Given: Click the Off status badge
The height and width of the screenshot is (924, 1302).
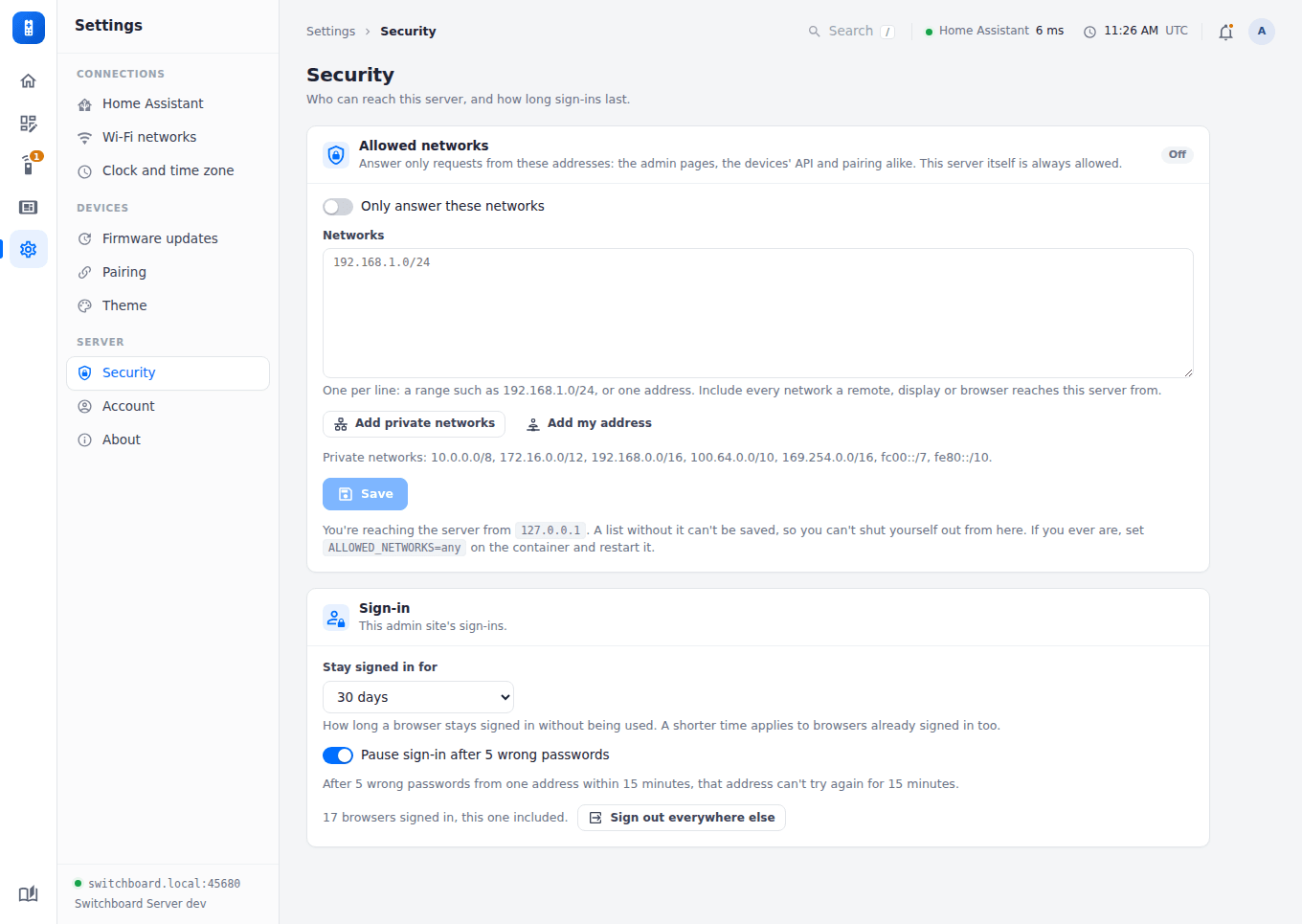Looking at the screenshot, I should (x=1177, y=154).
